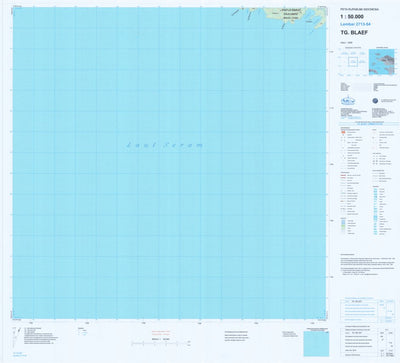Click the 'Laut Seram' sea label
Screen dimensions: 400x363
point(165,145)
